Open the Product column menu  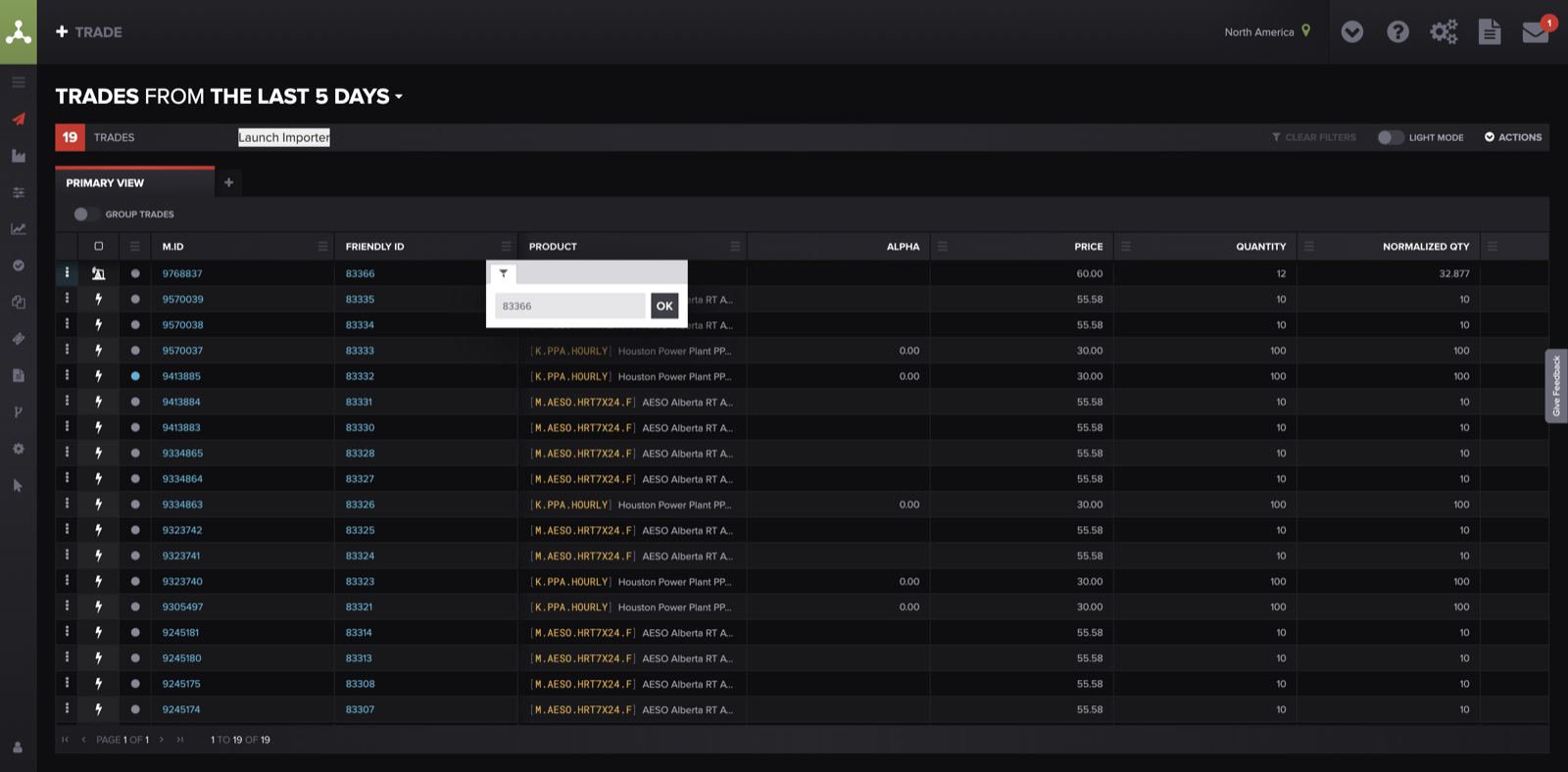(735, 246)
